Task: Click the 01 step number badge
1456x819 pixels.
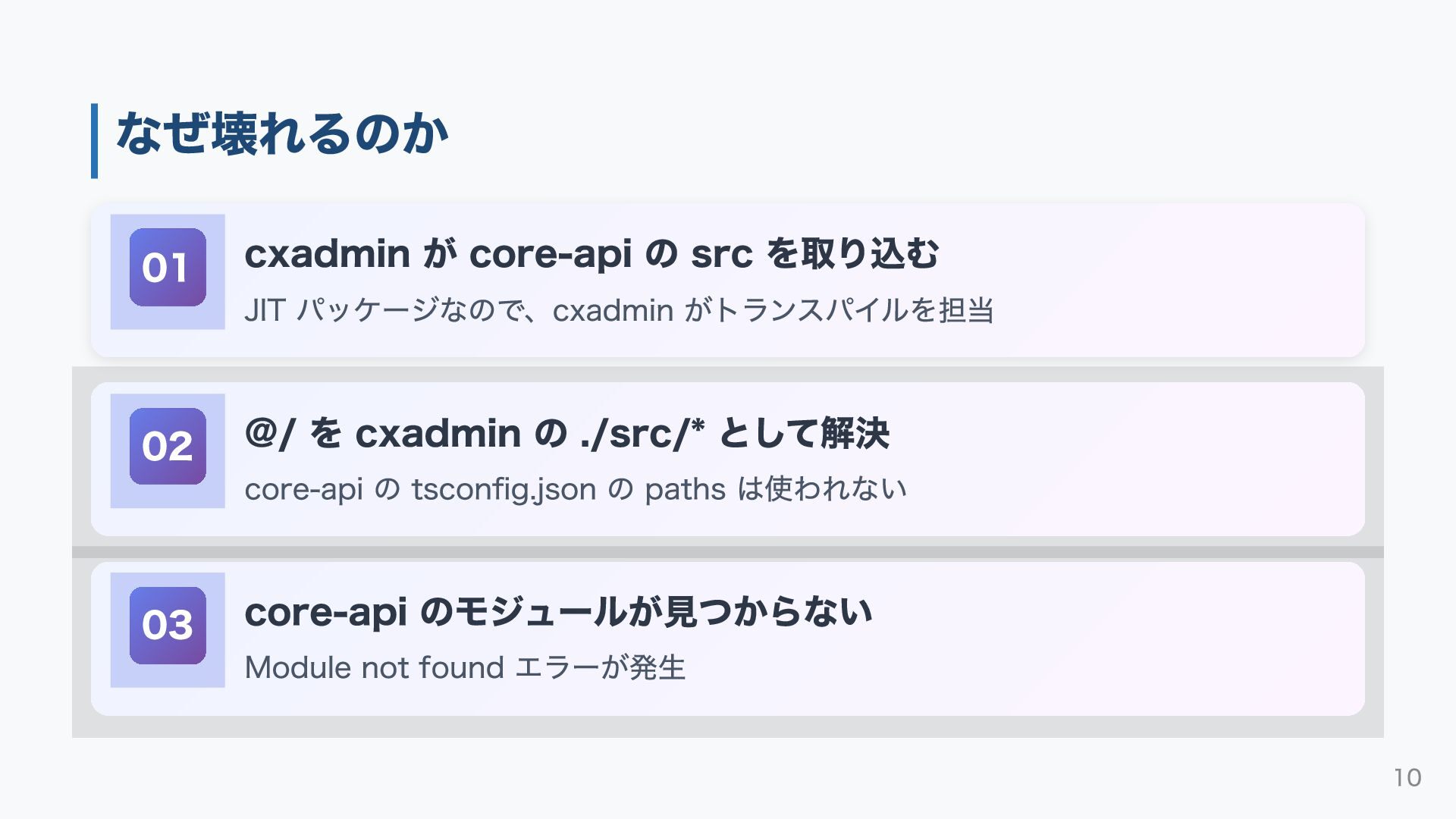Action: pos(168,267)
